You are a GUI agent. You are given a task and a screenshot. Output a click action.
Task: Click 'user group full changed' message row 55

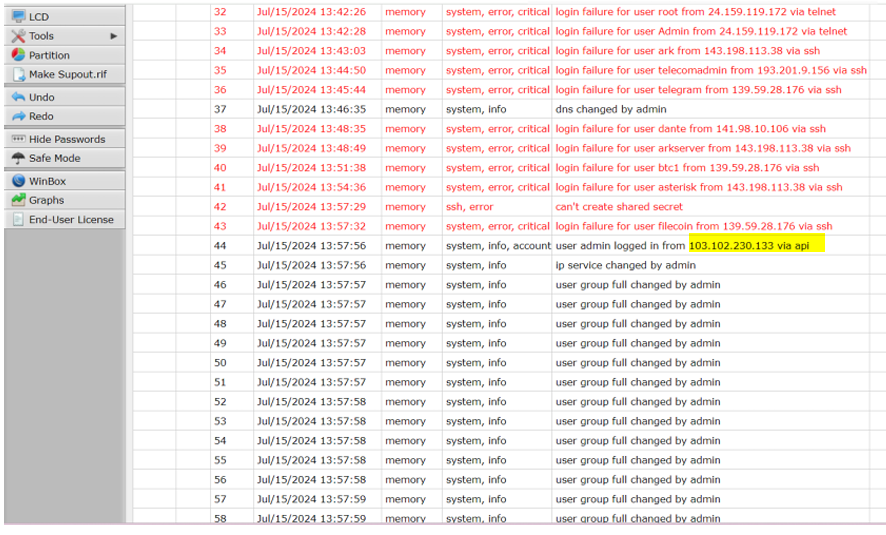pyautogui.click(x=638, y=460)
